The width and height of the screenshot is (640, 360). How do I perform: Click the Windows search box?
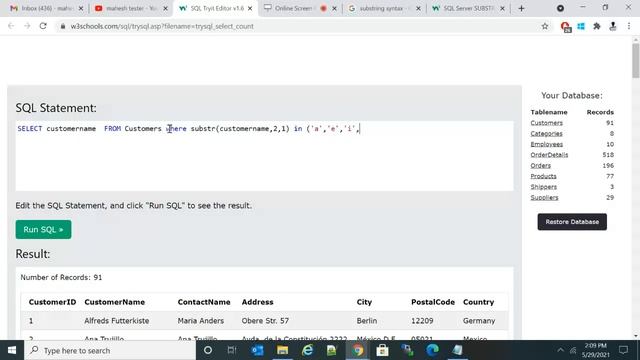[x=110, y=350]
